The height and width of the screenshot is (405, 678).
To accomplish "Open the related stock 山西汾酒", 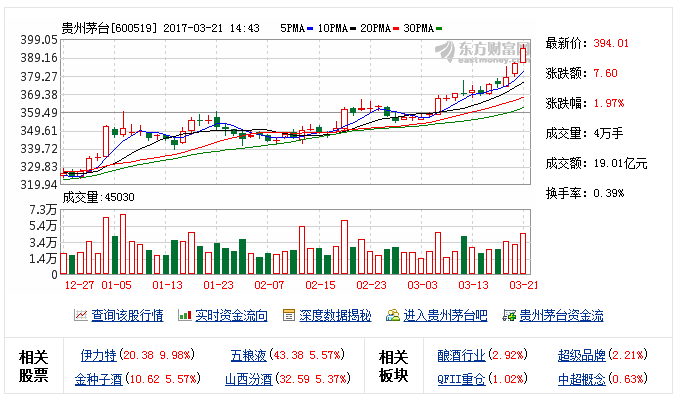I will pos(249,379).
